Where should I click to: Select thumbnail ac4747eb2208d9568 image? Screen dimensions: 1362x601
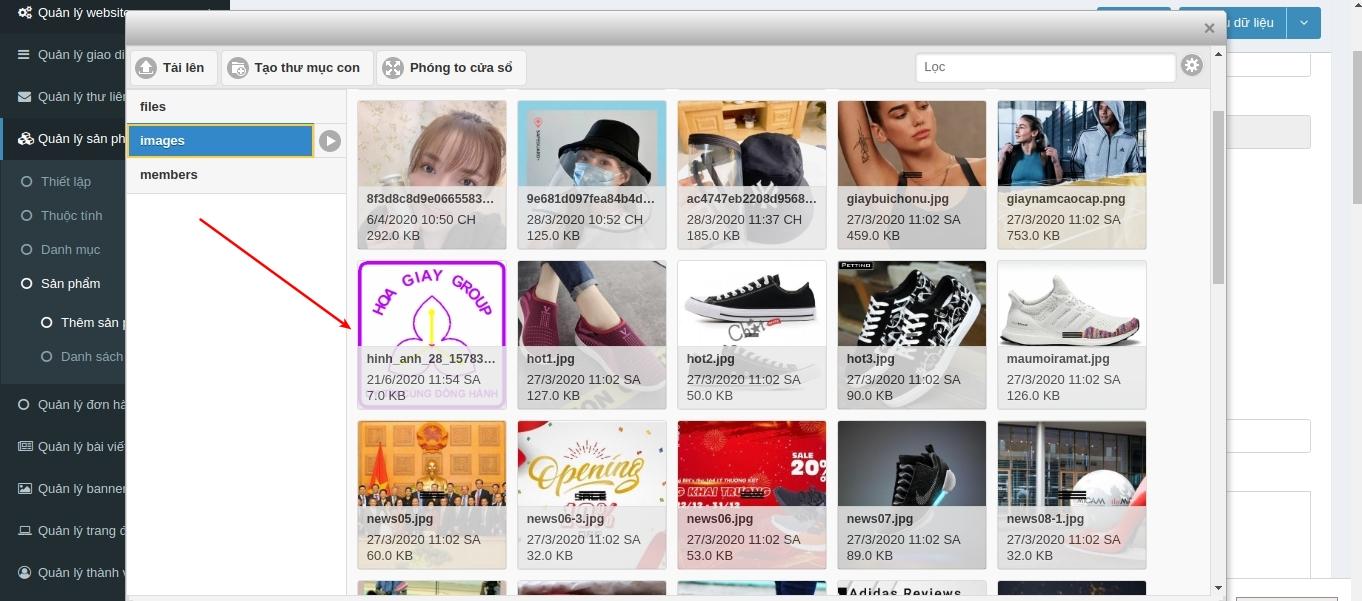coord(752,175)
